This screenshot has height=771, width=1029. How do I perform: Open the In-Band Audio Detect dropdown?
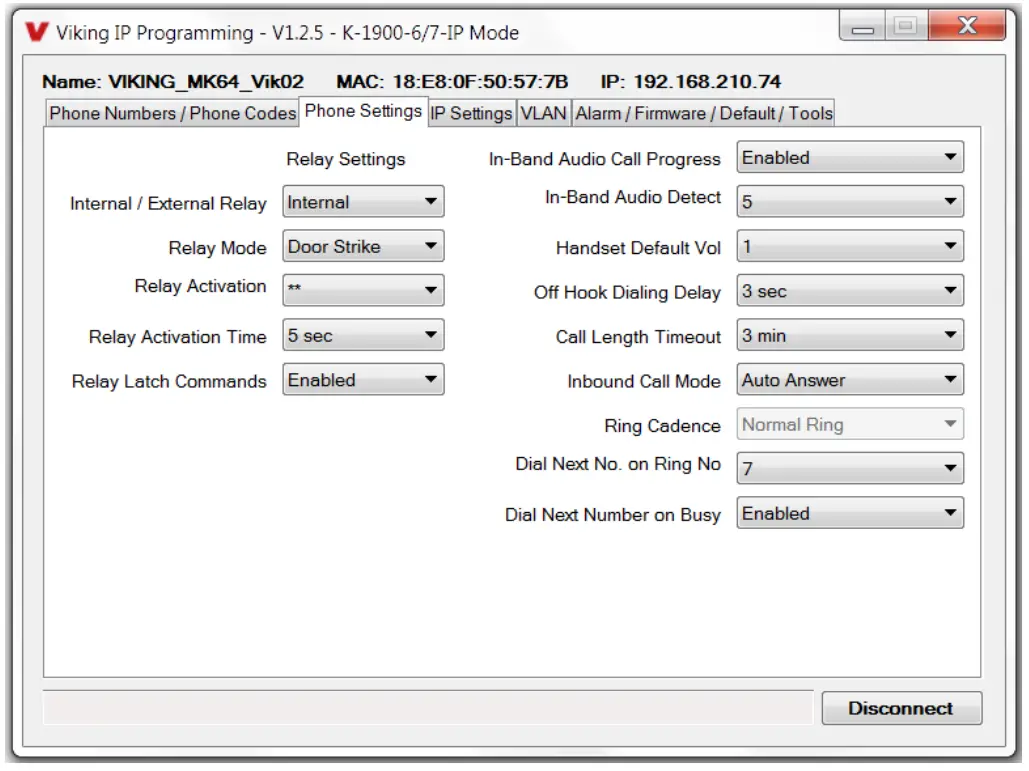(848, 201)
